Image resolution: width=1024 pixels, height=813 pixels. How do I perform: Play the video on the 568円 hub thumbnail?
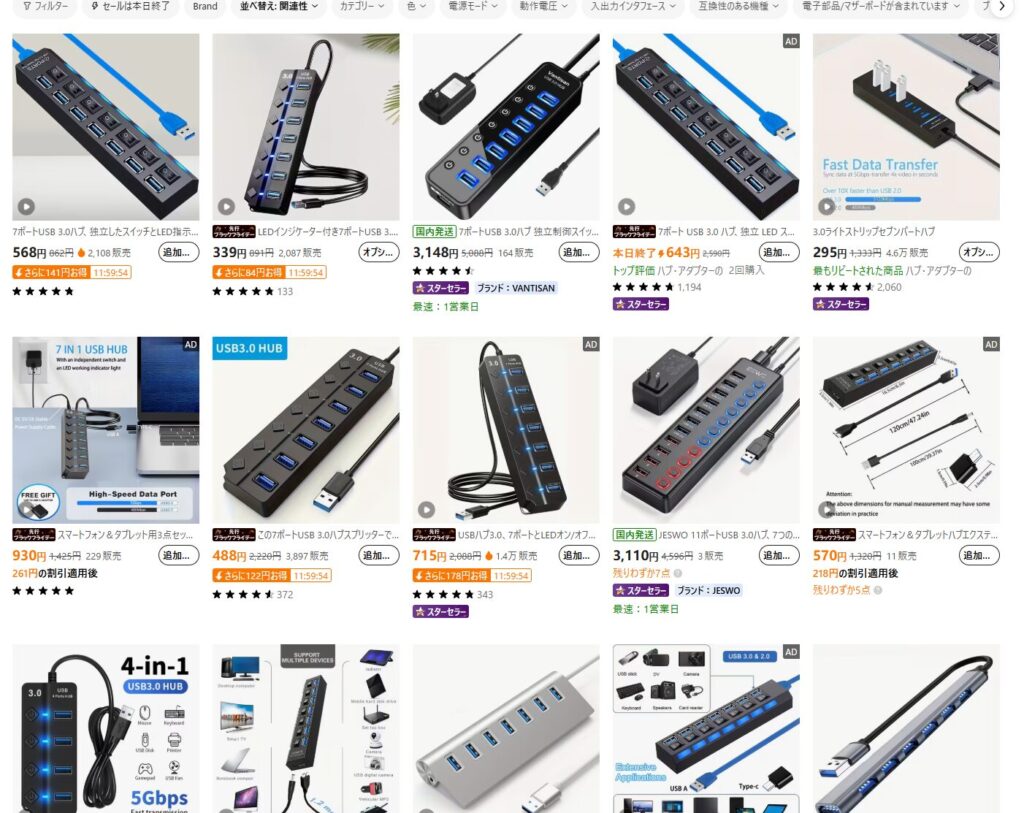point(26,207)
